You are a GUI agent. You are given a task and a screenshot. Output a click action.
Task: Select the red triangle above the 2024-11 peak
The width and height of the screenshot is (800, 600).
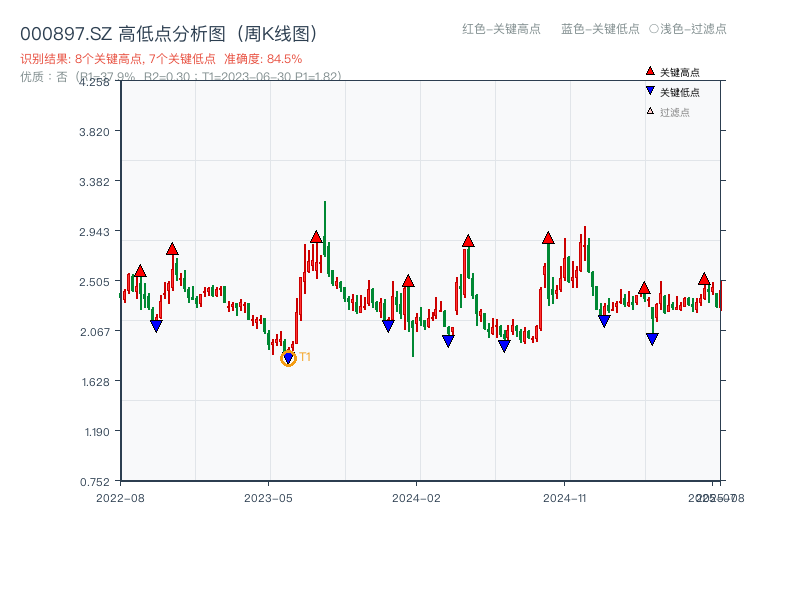[548, 238]
